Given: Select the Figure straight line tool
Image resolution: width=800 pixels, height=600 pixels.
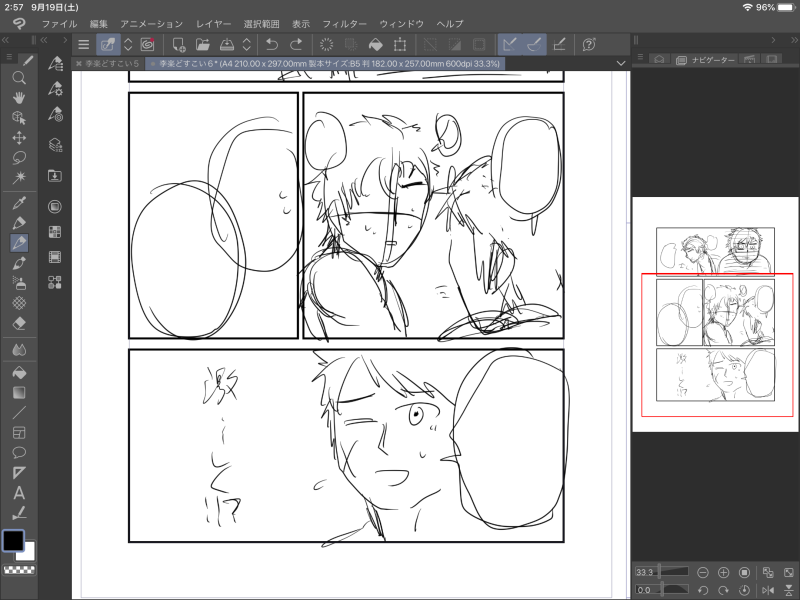Looking at the screenshot, I should 19,413.
